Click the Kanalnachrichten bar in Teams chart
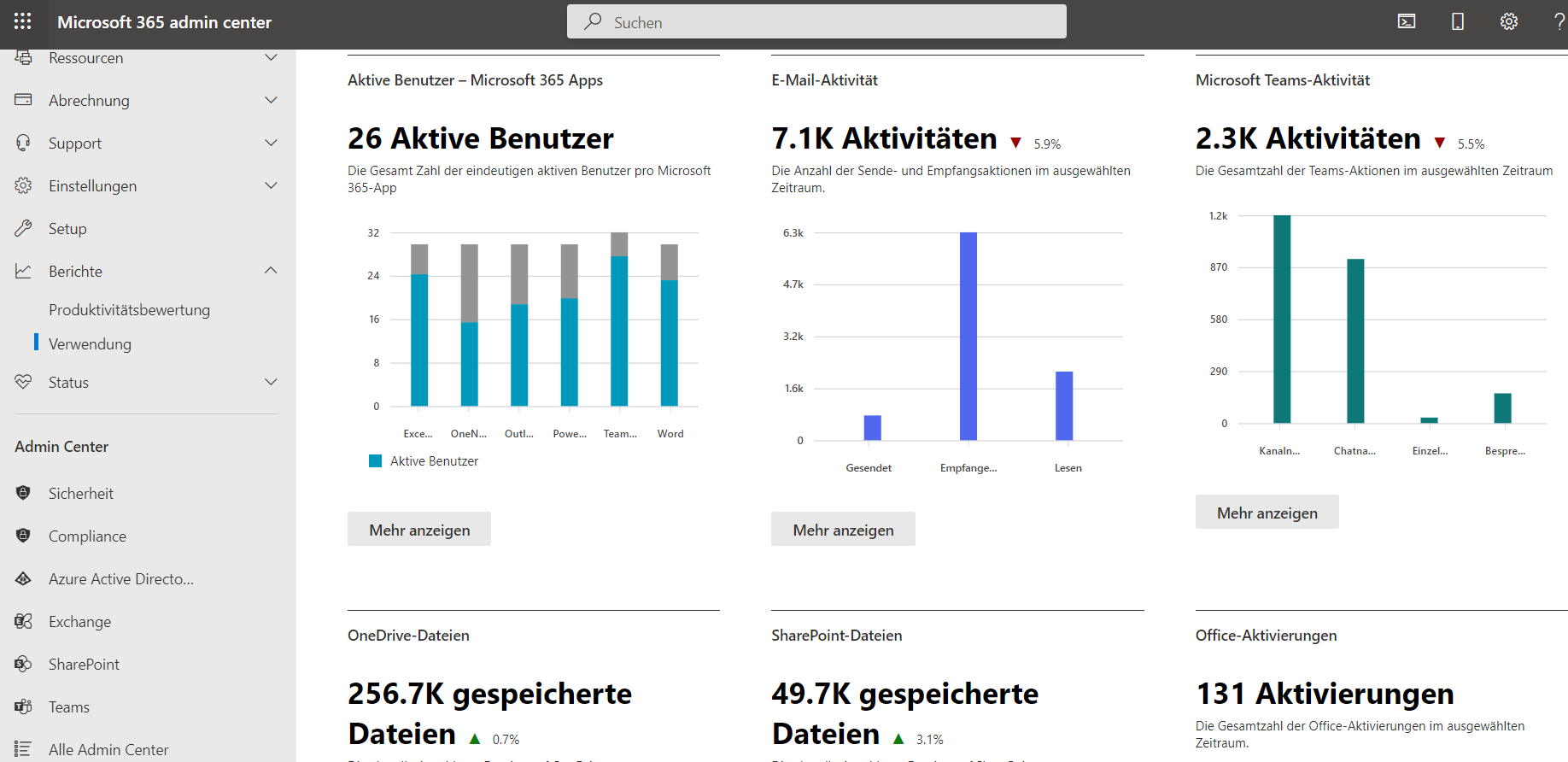This screenshot has width=1568, height=762. coord(1282,319)
